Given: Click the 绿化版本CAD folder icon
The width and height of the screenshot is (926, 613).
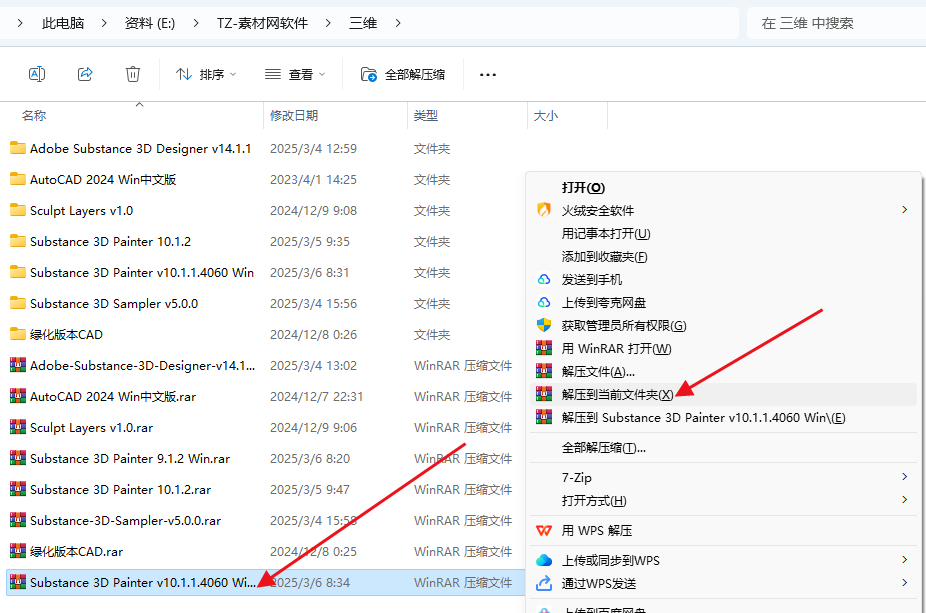Looking at the screenshot, I should point(18,334).
